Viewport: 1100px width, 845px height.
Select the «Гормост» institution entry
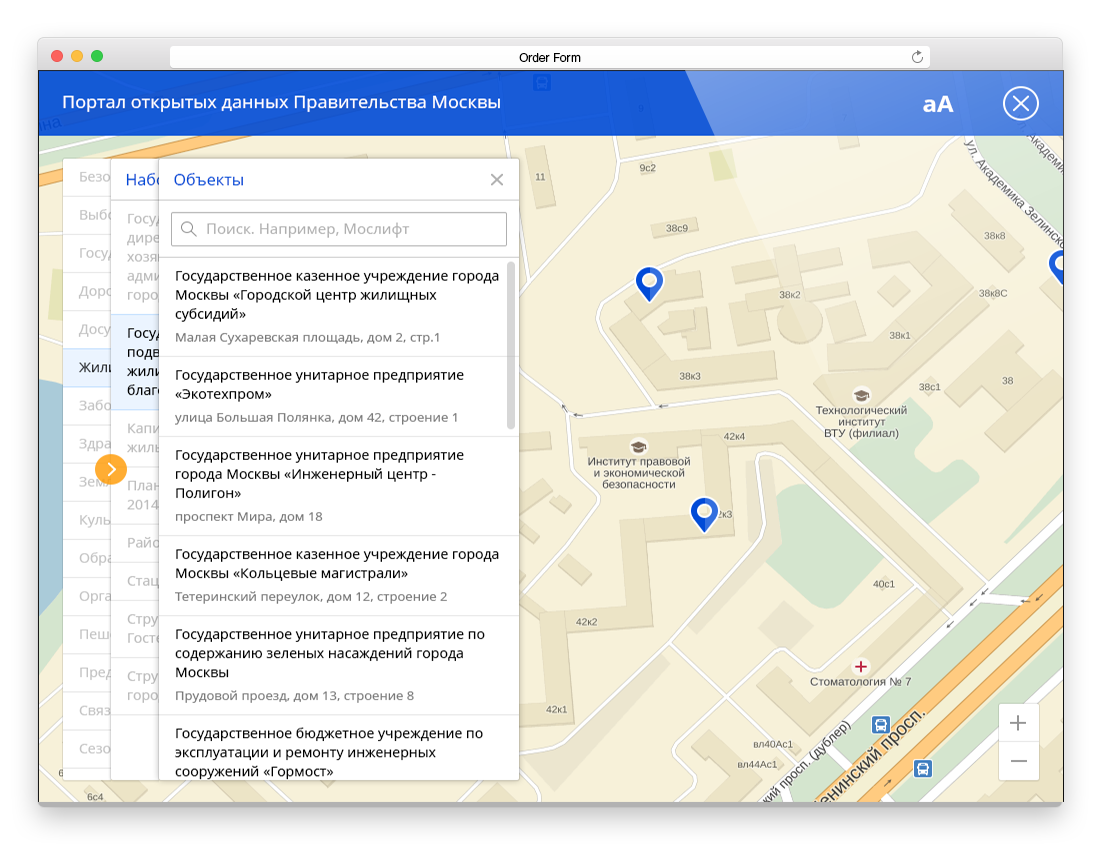pyautogui.click(x=337, y=748)
